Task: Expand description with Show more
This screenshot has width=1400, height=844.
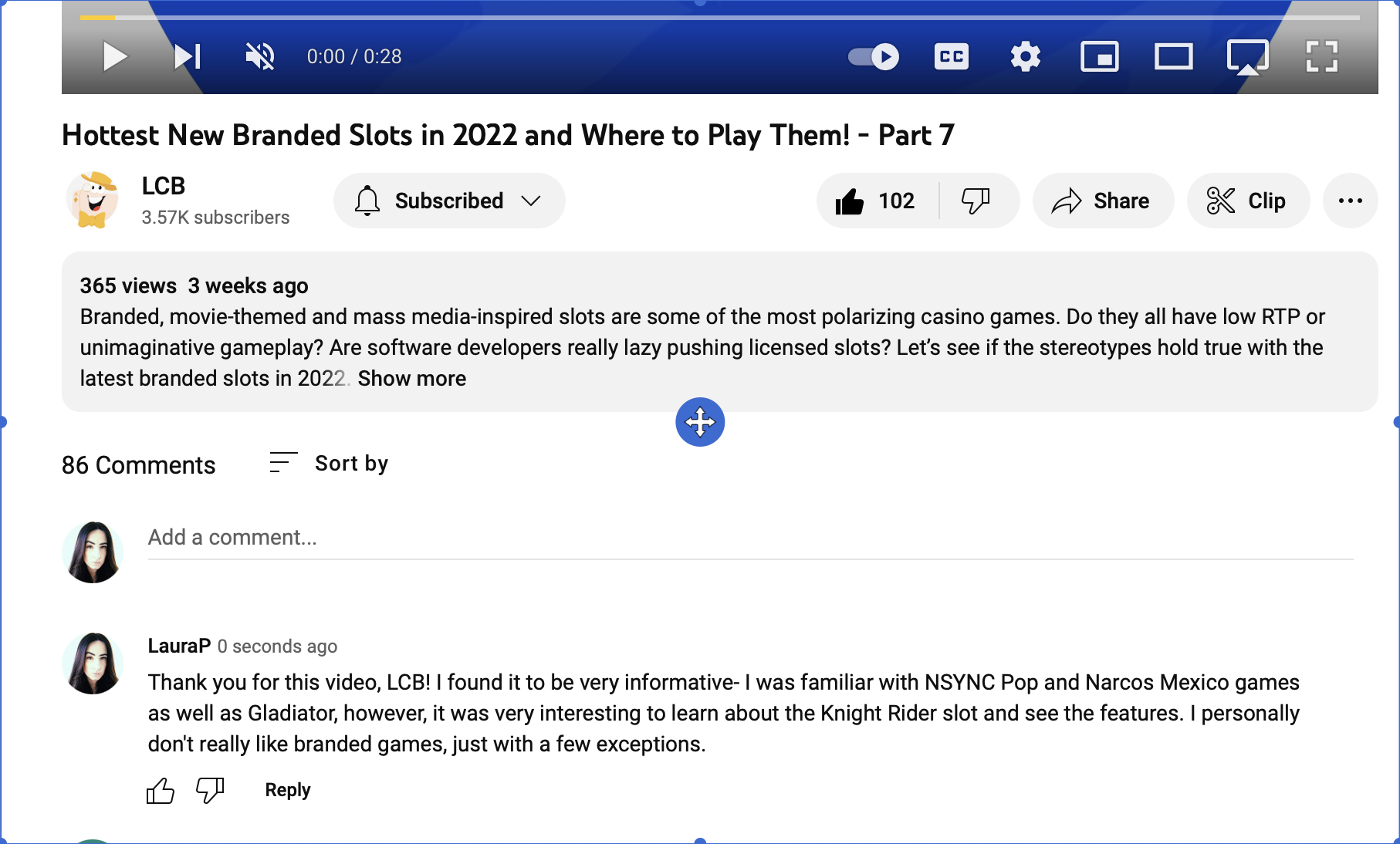Action: [x=412, y=379]
